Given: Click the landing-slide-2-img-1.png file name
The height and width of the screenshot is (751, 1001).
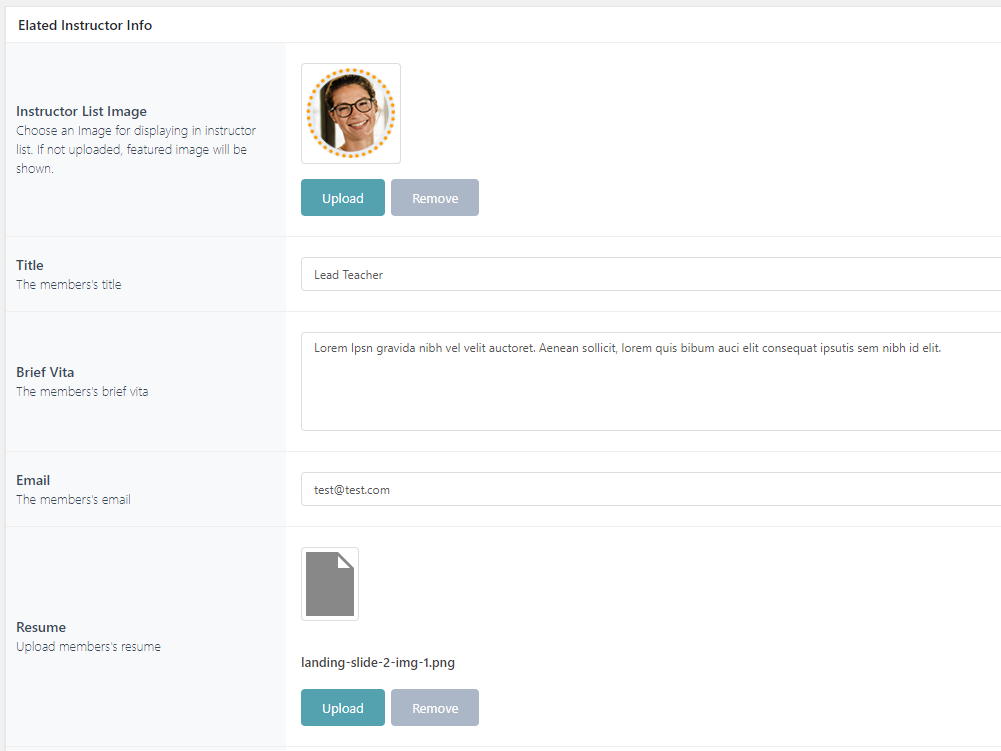Looking at the screenshot, I should click(378, 662).
